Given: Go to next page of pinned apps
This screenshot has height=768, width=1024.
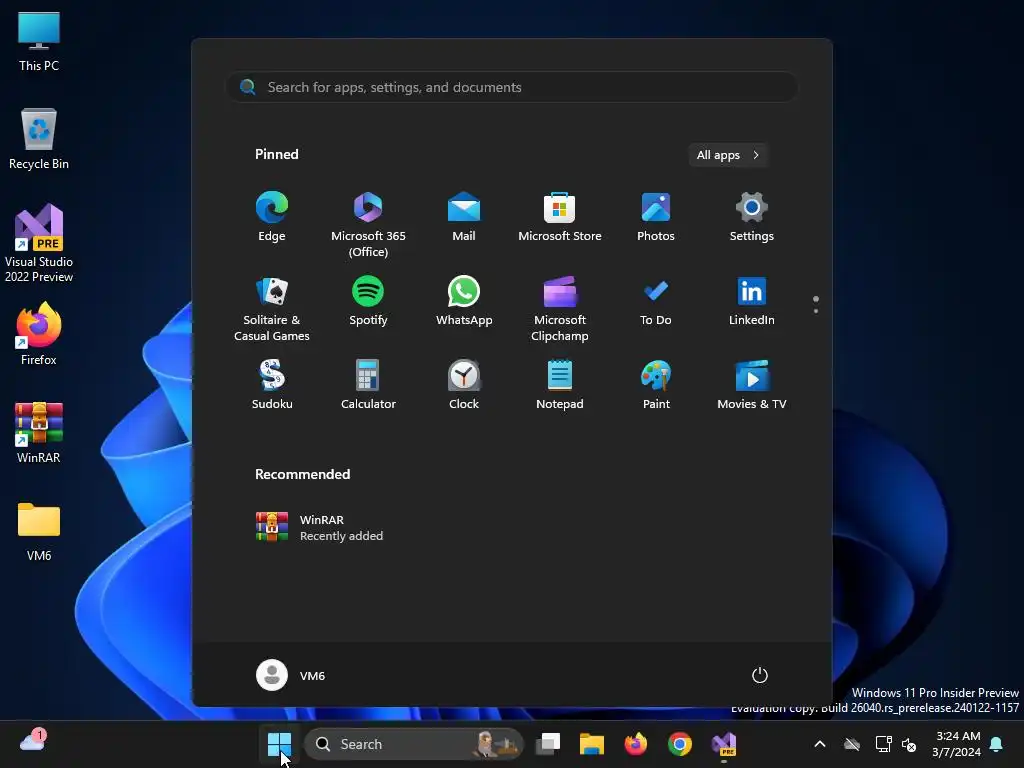Looking at the screenshot, I should [x=816, y=311].
